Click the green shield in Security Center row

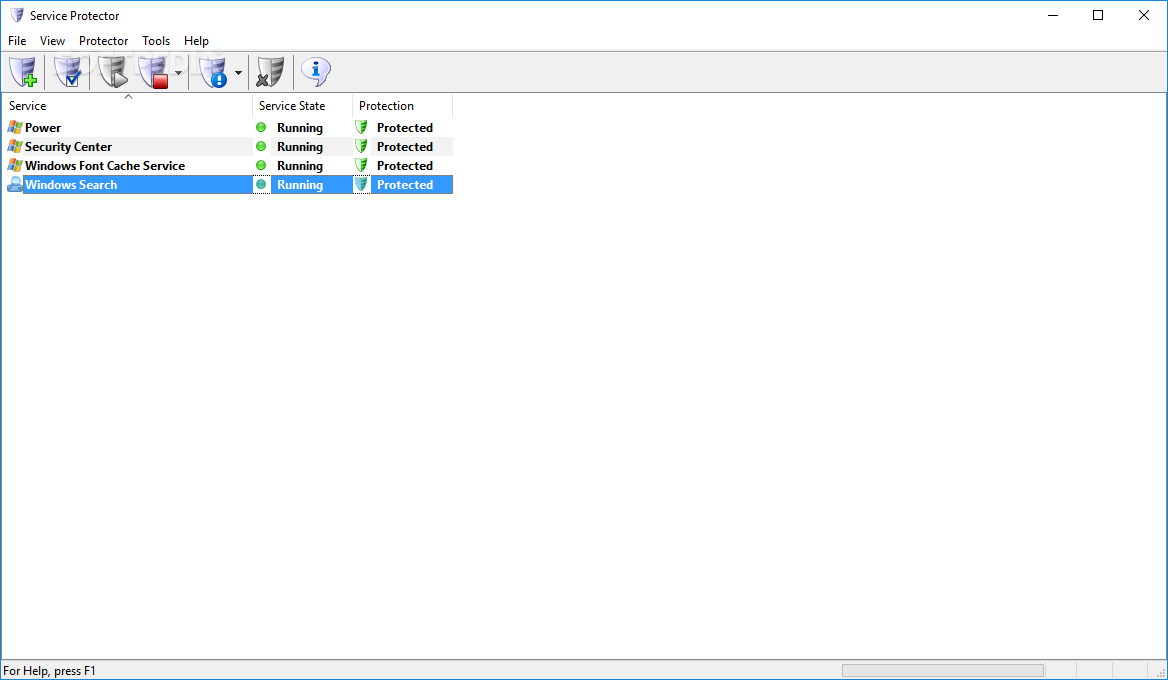pos(361,146)
